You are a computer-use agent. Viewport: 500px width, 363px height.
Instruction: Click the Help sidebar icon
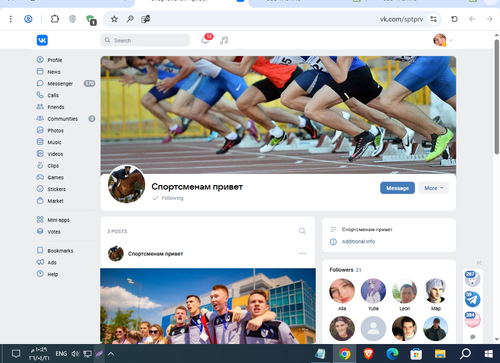pos(40,274)
